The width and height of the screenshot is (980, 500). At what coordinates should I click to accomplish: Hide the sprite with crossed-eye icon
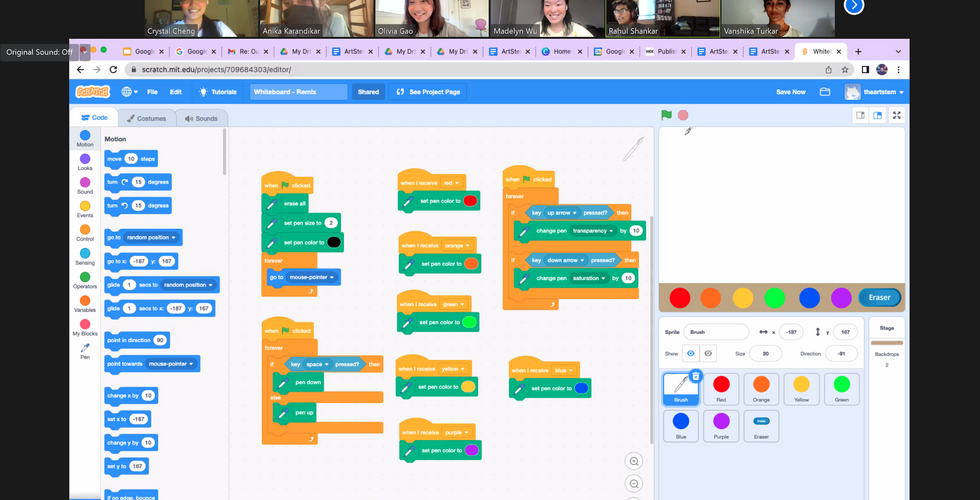tap(708, 353)
